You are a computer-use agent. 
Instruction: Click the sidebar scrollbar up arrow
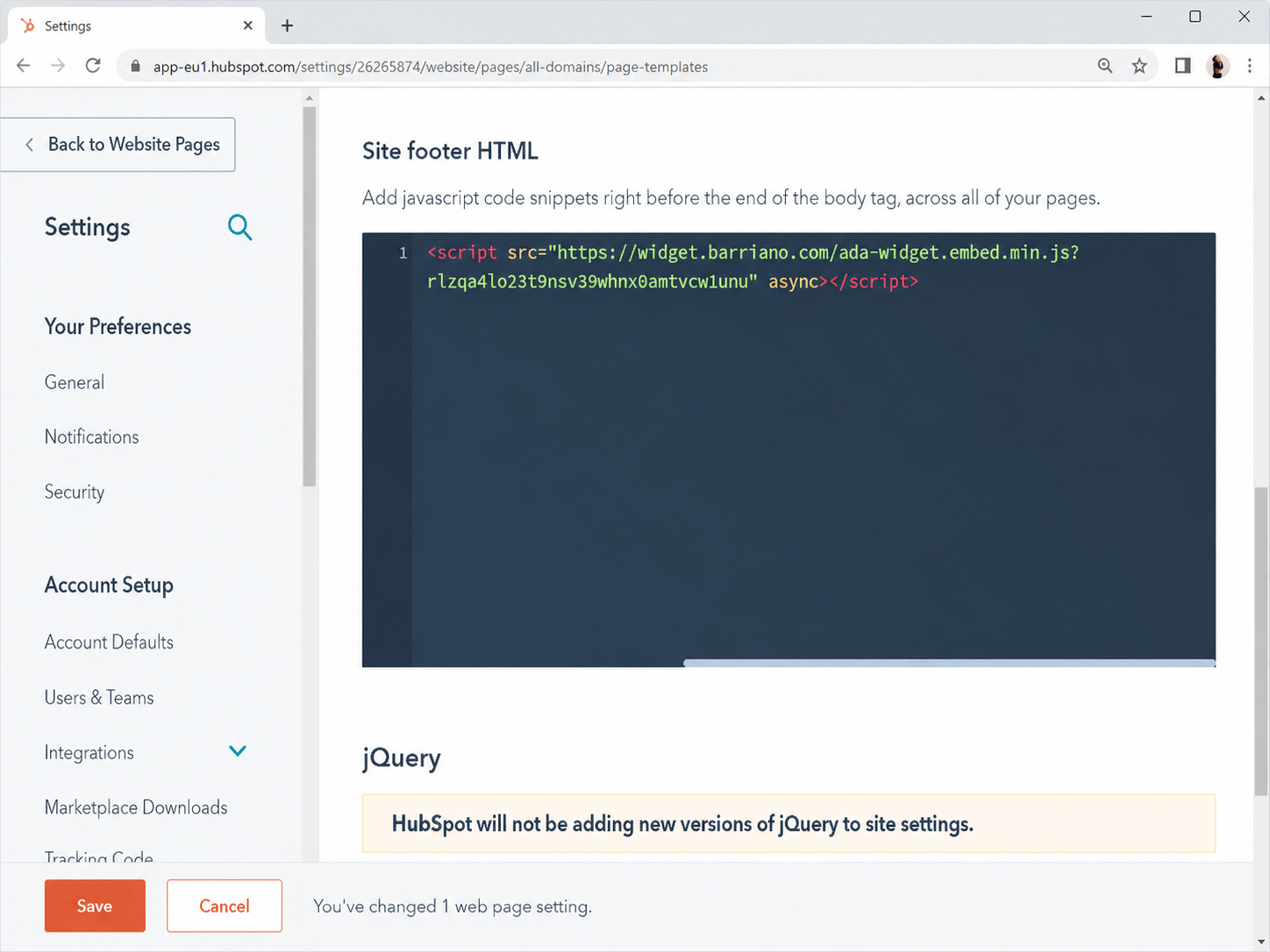click(x=309, y=98)
